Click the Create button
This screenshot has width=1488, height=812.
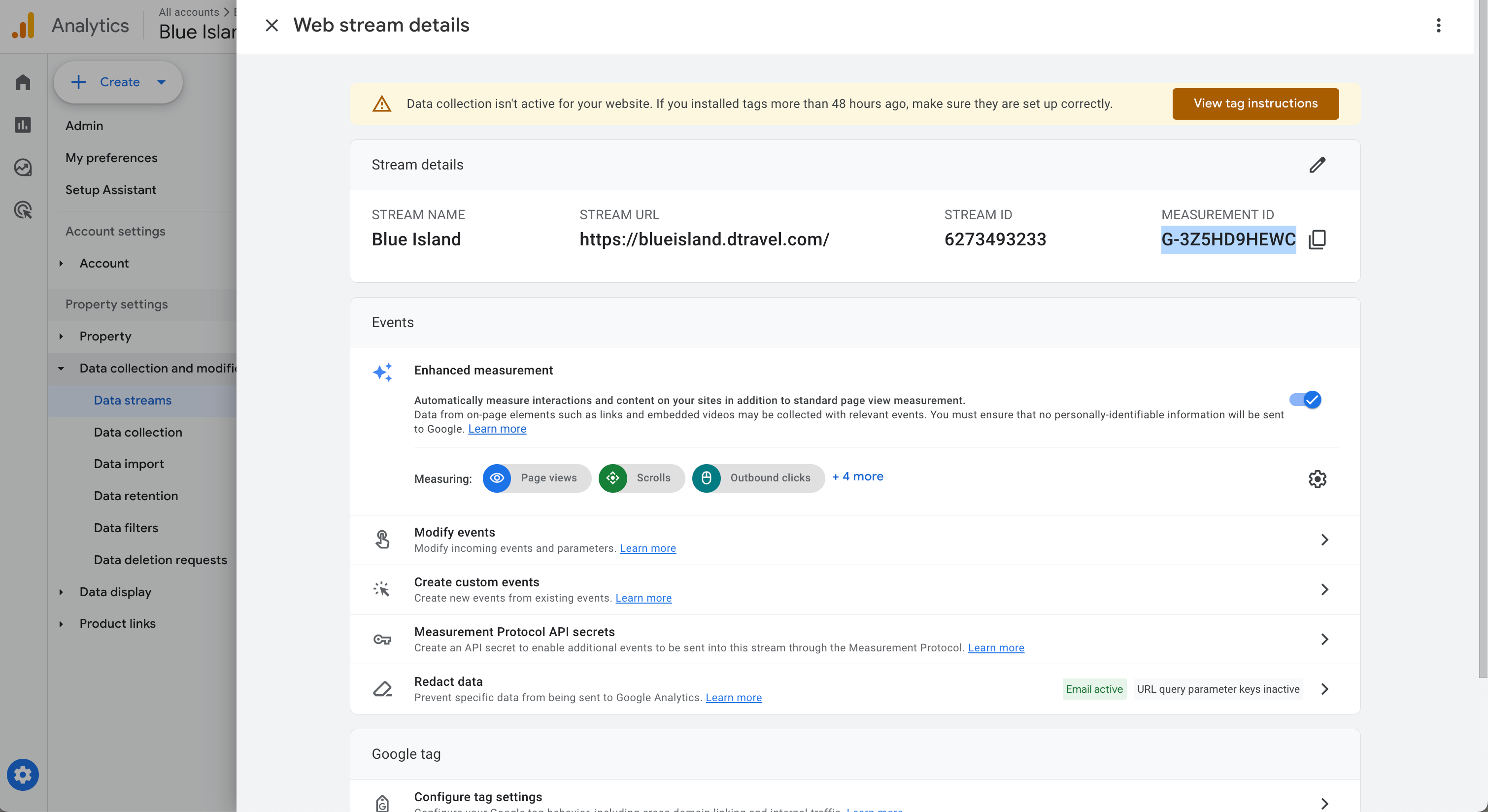(118, 82)
